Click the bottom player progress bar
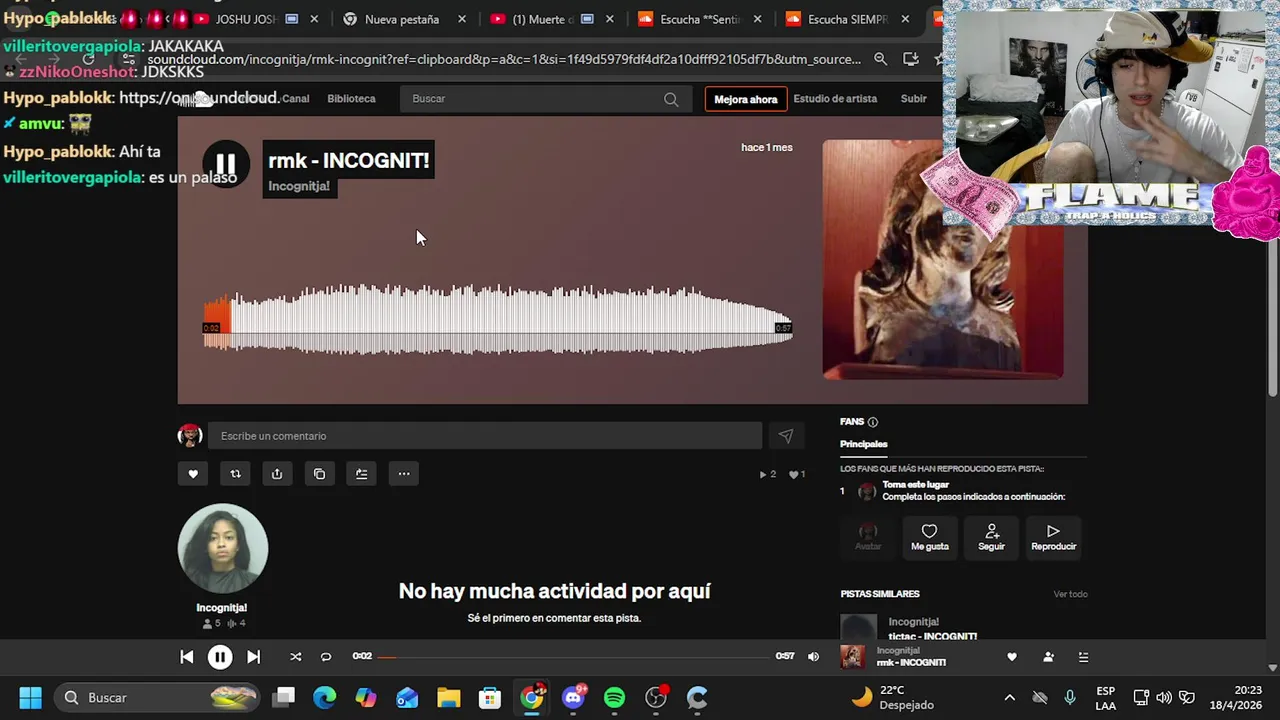Screen dimensions: 1280x720 click(574, 657)
